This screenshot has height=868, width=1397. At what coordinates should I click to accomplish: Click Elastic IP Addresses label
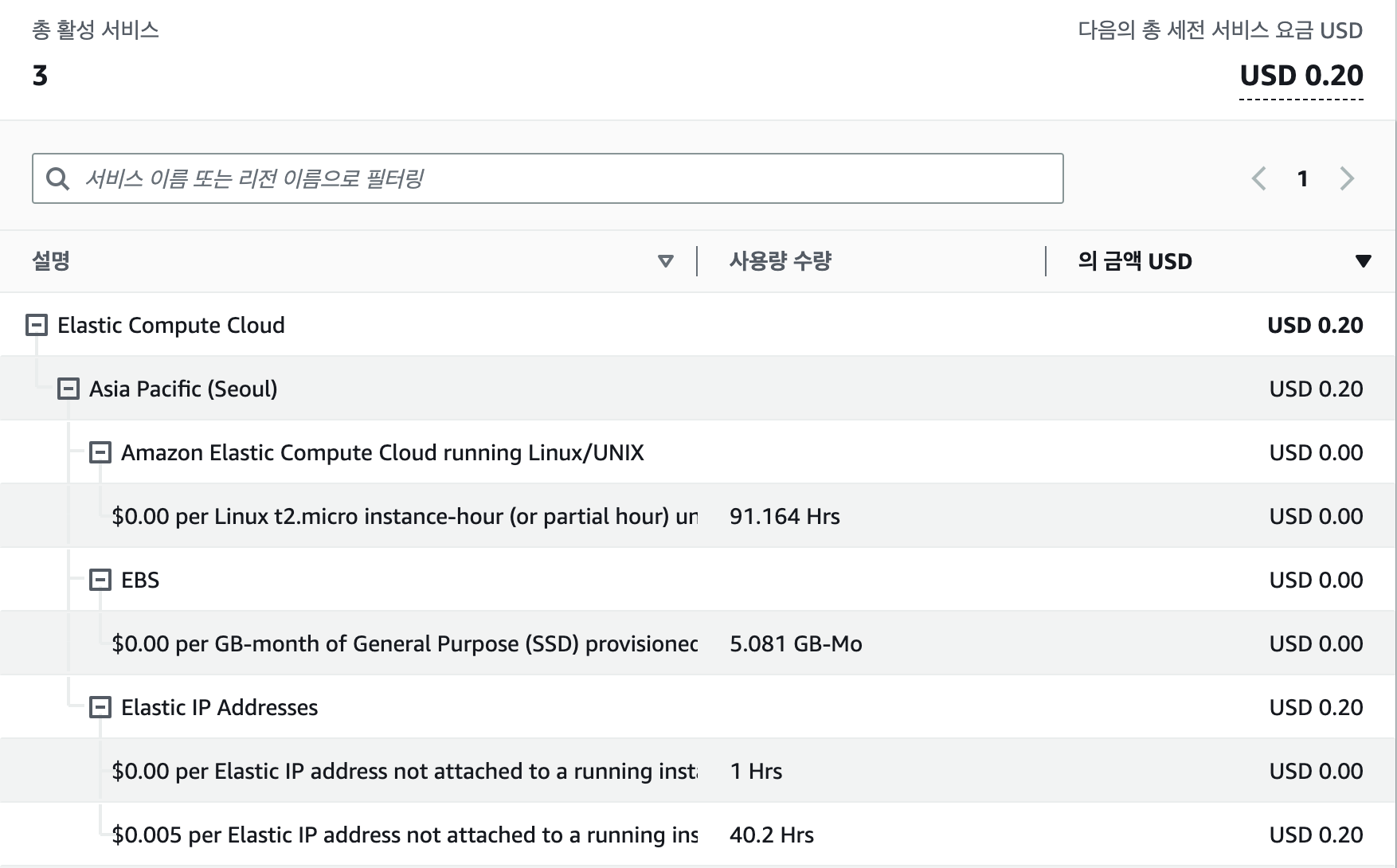pyautogui.click(x=219, y=707)
